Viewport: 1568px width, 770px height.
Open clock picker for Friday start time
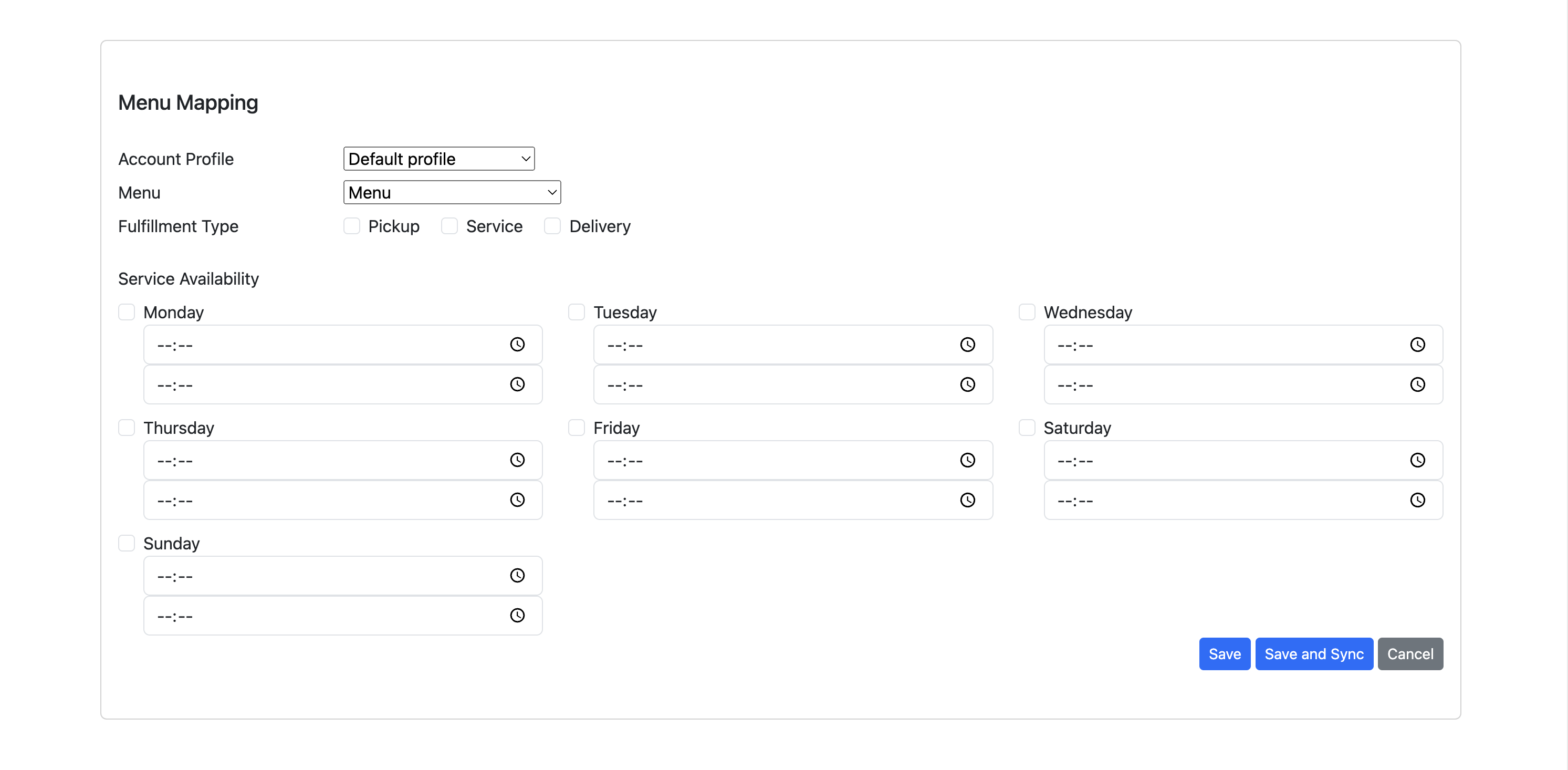pyautogui.click(x=968, y=460)
